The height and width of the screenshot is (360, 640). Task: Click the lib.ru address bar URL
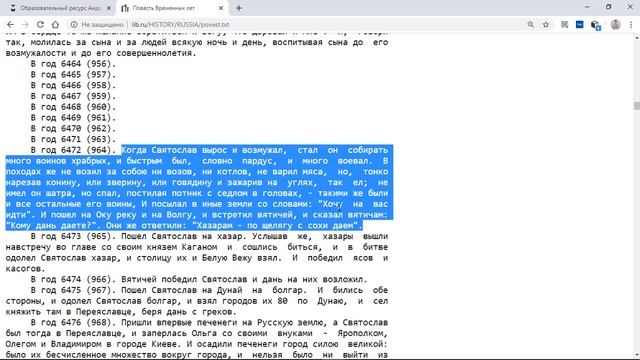[x=180, y=25]
